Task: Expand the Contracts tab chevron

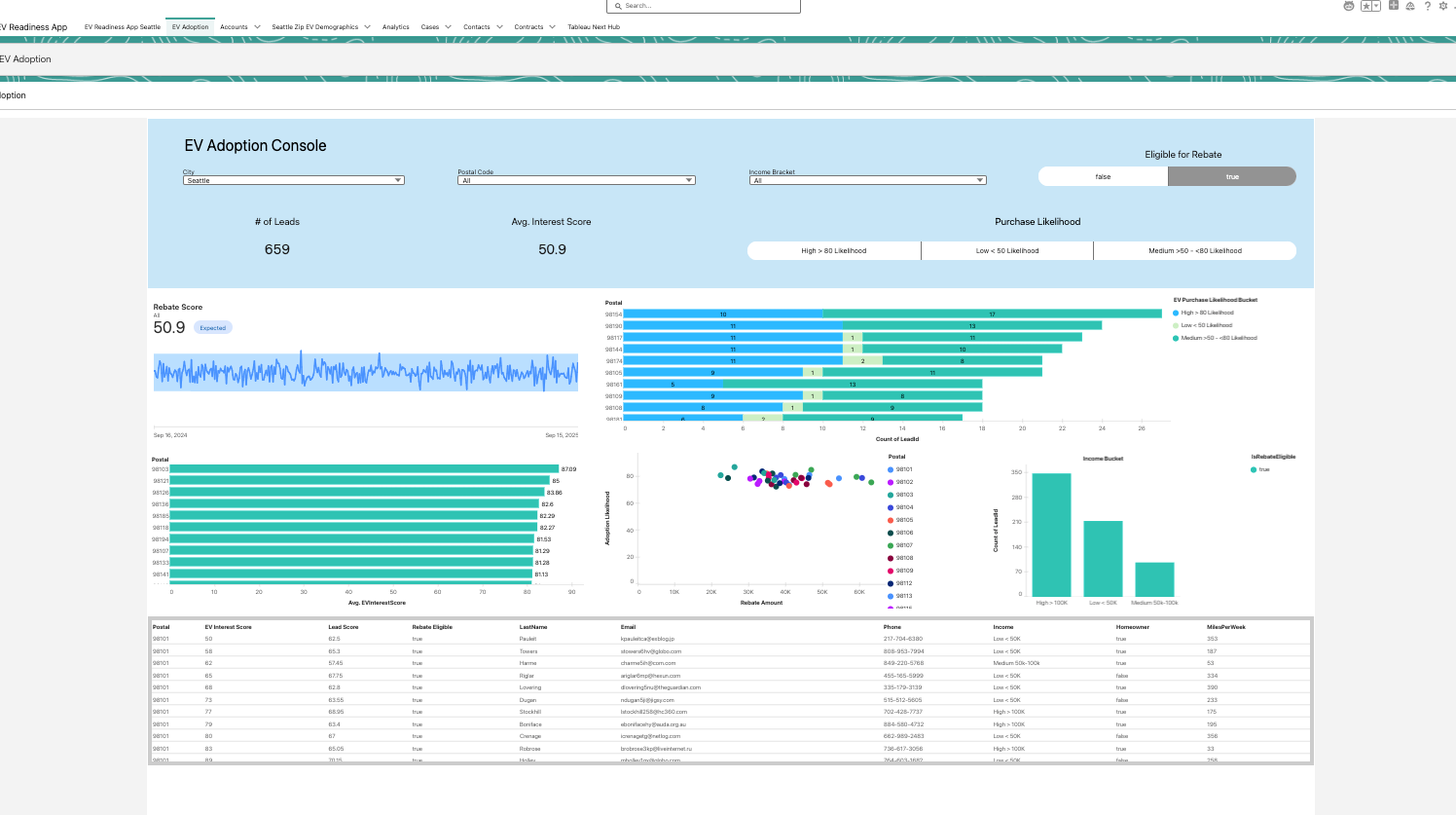Action: pyautogui.click(x=552, y=27)
